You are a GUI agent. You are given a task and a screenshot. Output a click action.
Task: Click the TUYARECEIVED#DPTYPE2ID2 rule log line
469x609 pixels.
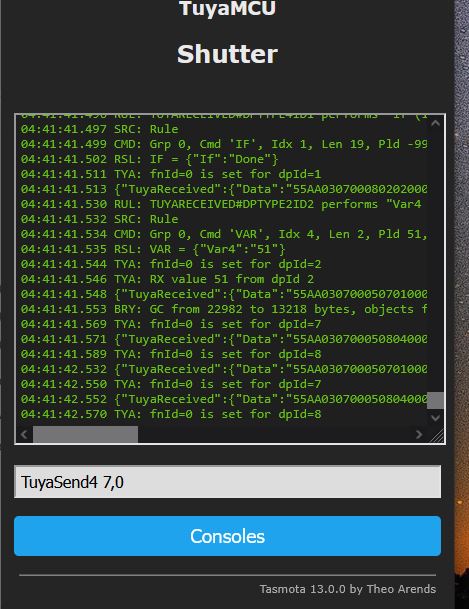(x=221, y=204)
